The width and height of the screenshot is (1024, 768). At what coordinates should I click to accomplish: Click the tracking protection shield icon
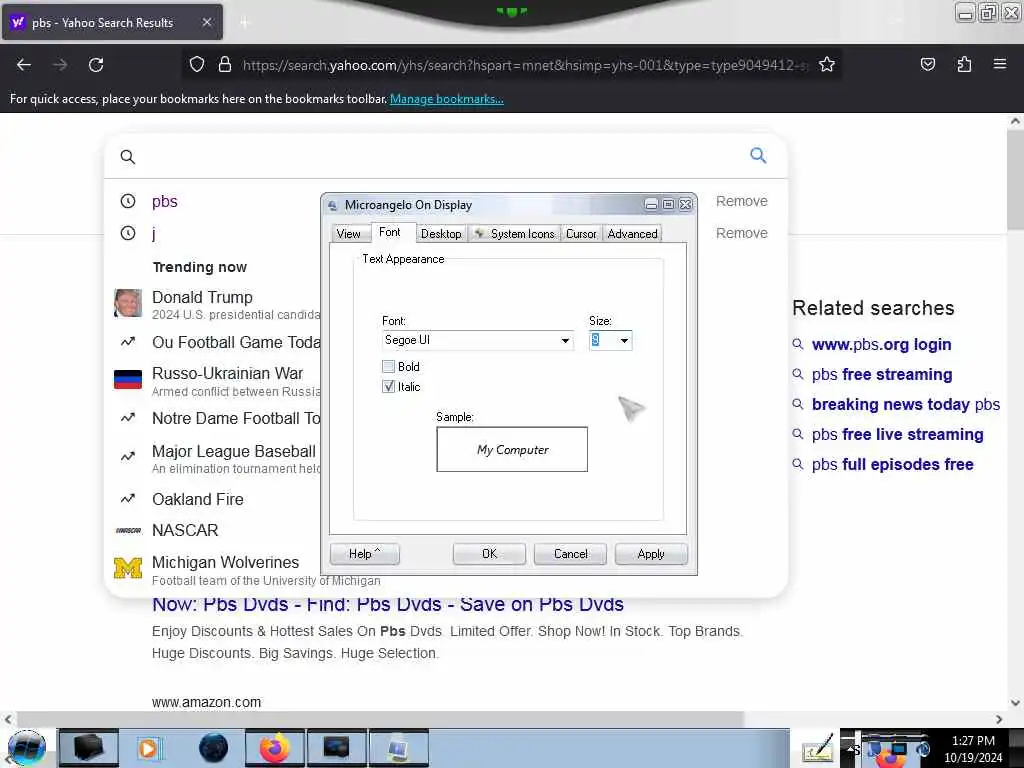click(x=197, y=65)
